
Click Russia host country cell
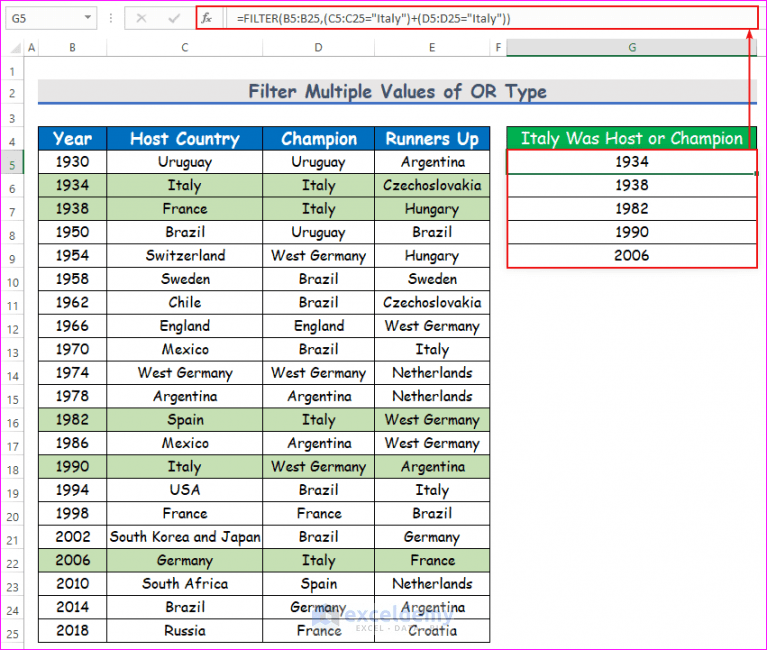[x=184, y=630]
